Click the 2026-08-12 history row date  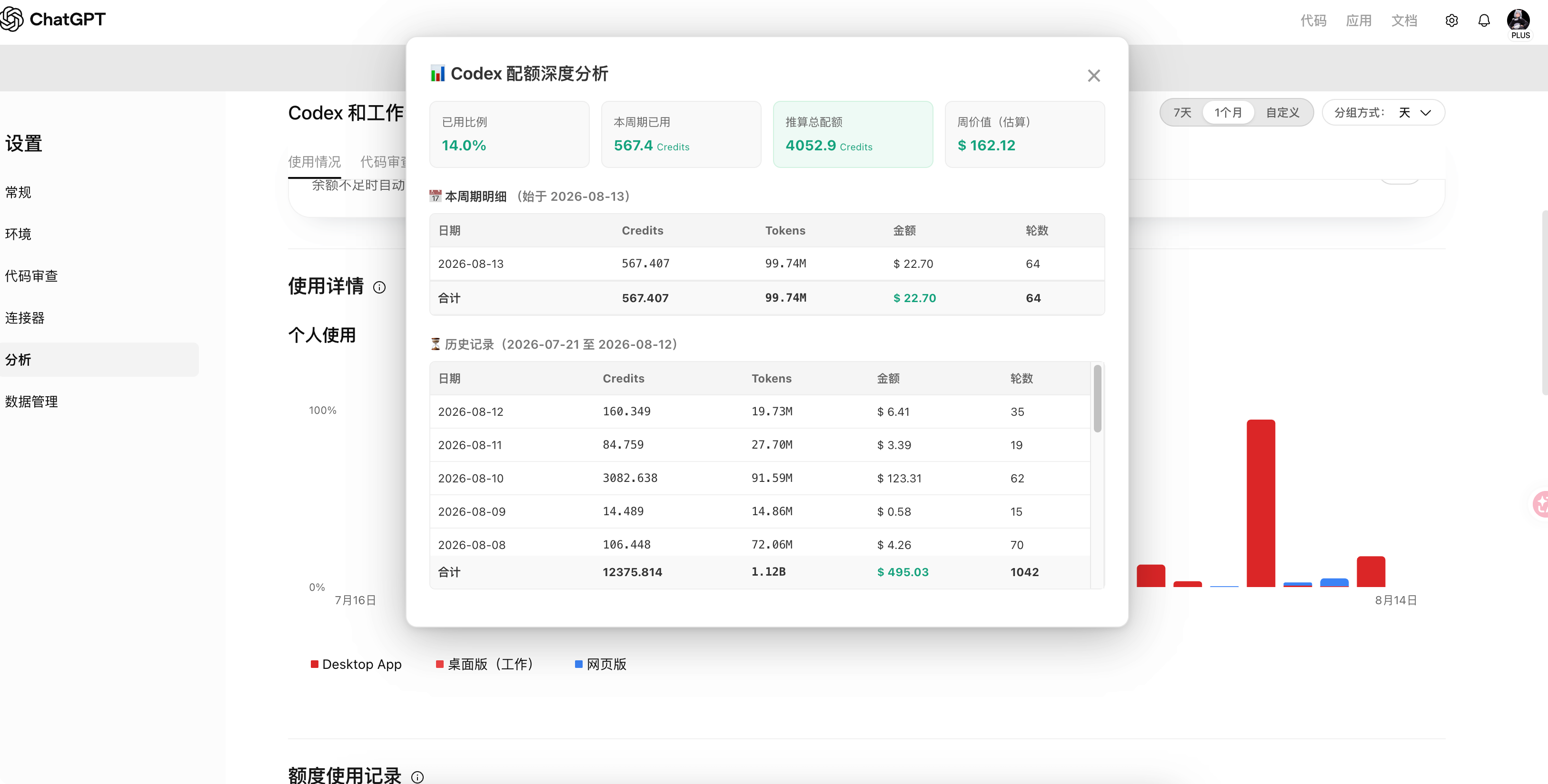pos(470,412)
